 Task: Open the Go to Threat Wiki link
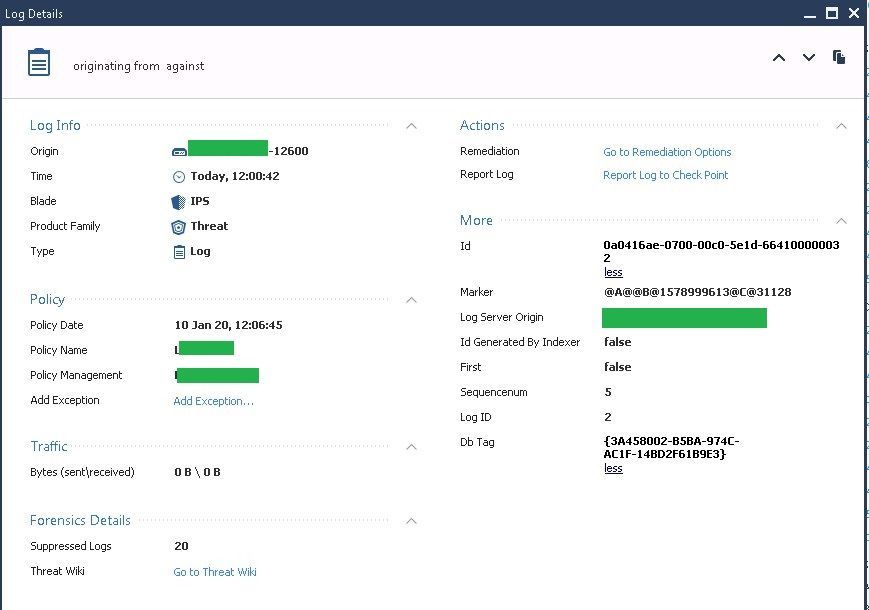[215, 572]
